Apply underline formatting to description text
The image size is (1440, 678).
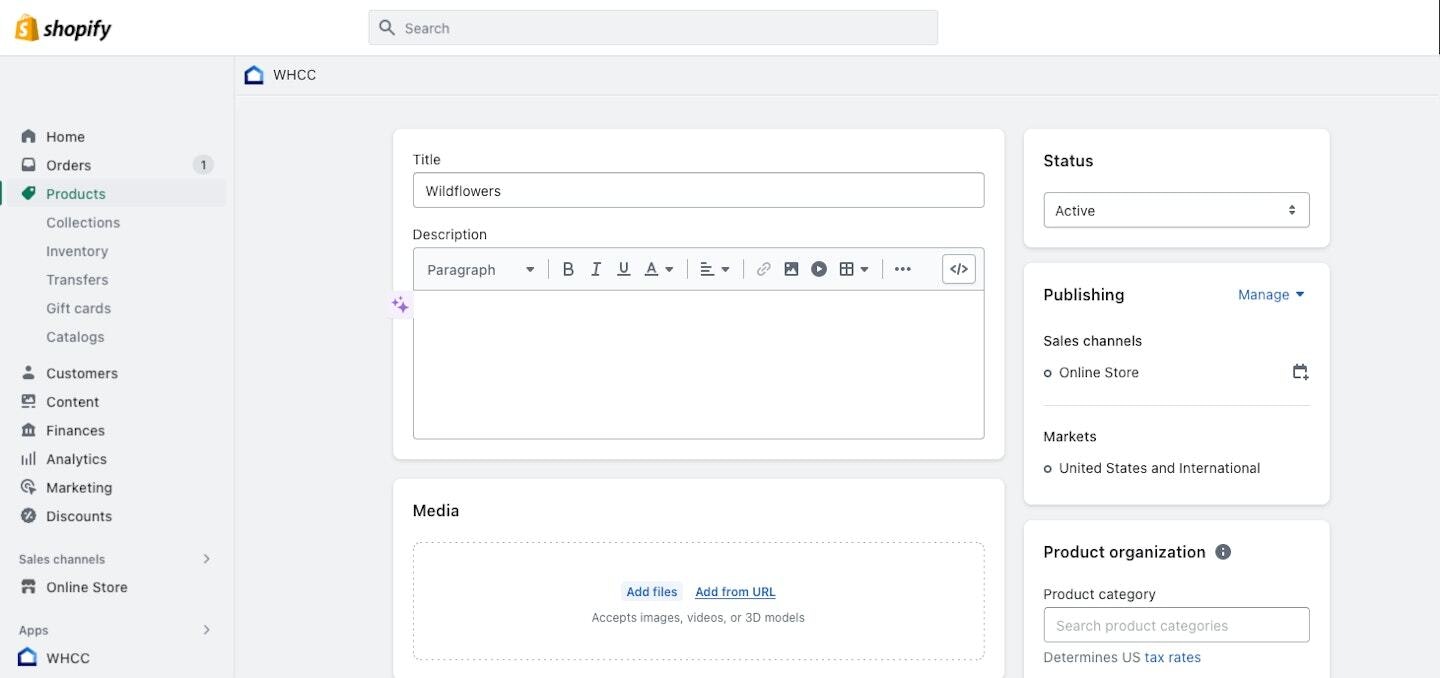point(623,268)
